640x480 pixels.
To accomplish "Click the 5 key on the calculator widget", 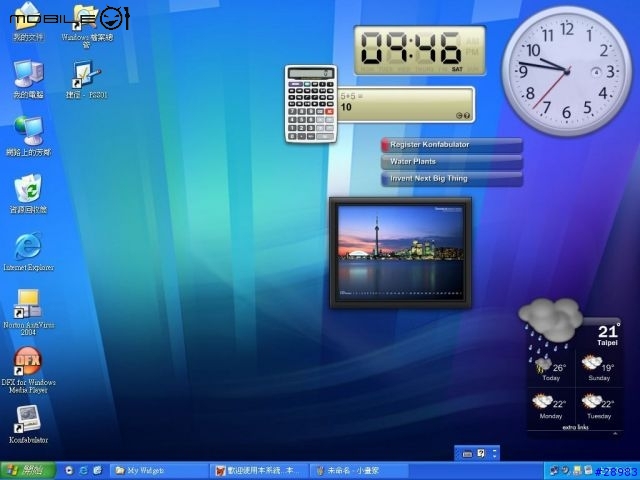I will point(302,120).
